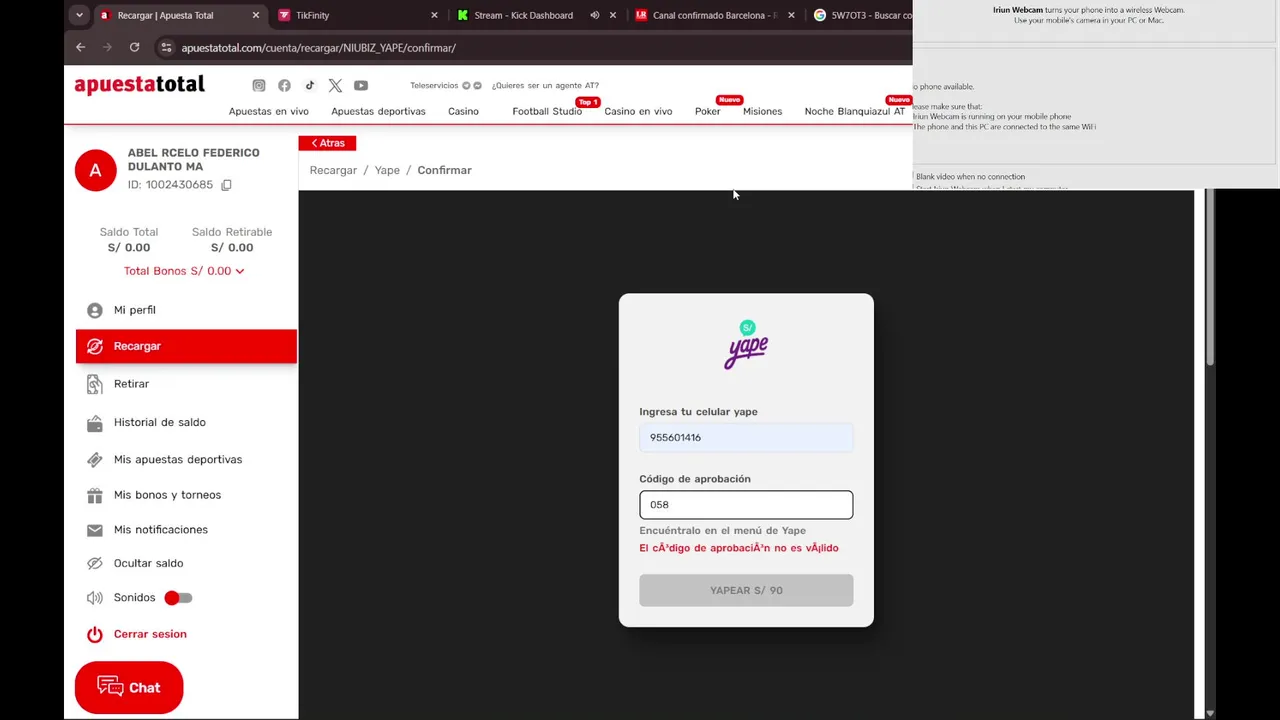Click the Mi perfil person icon

coord(95,310)
